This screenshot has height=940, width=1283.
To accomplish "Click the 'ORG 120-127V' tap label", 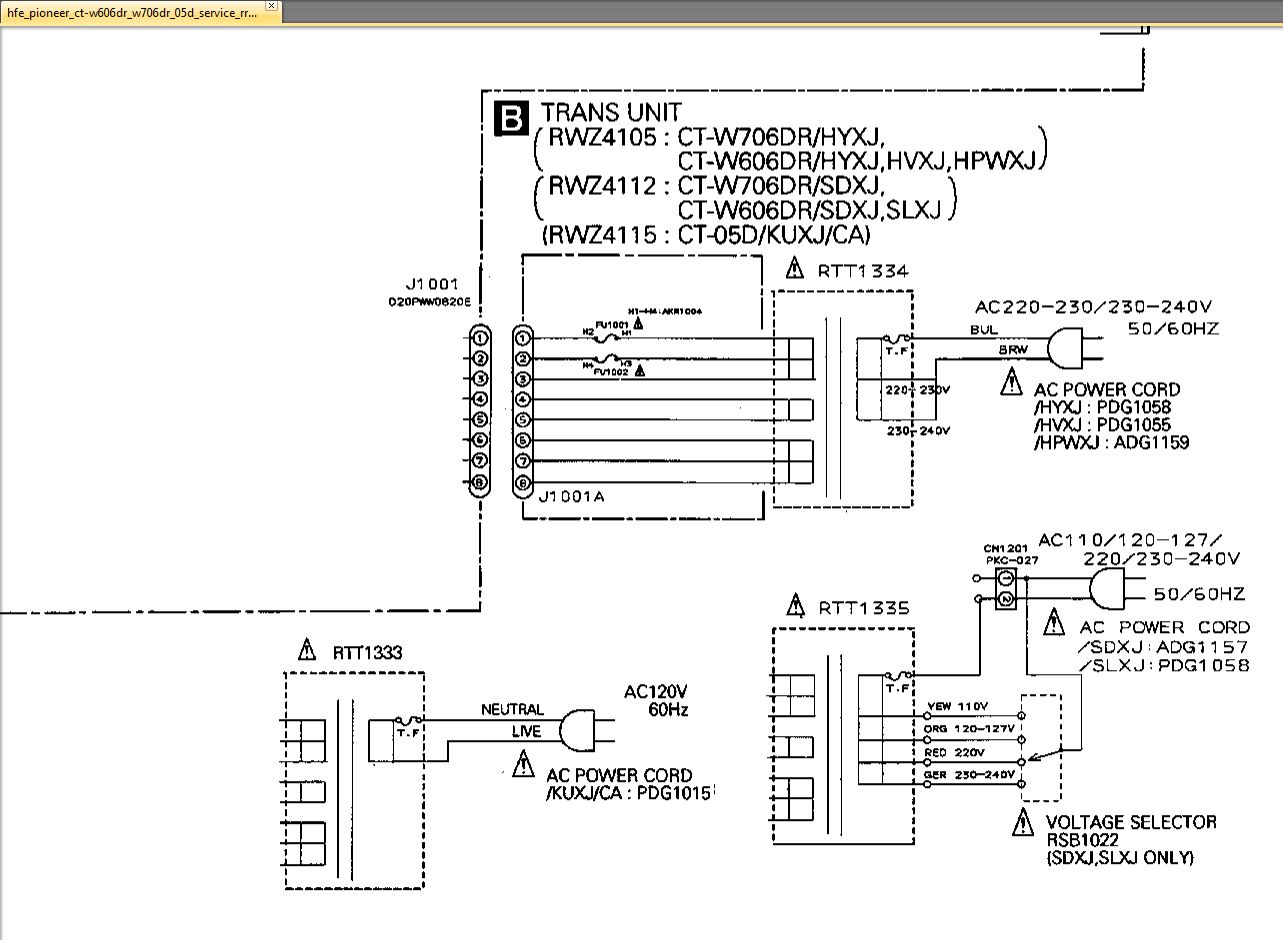I will (970, 729).
